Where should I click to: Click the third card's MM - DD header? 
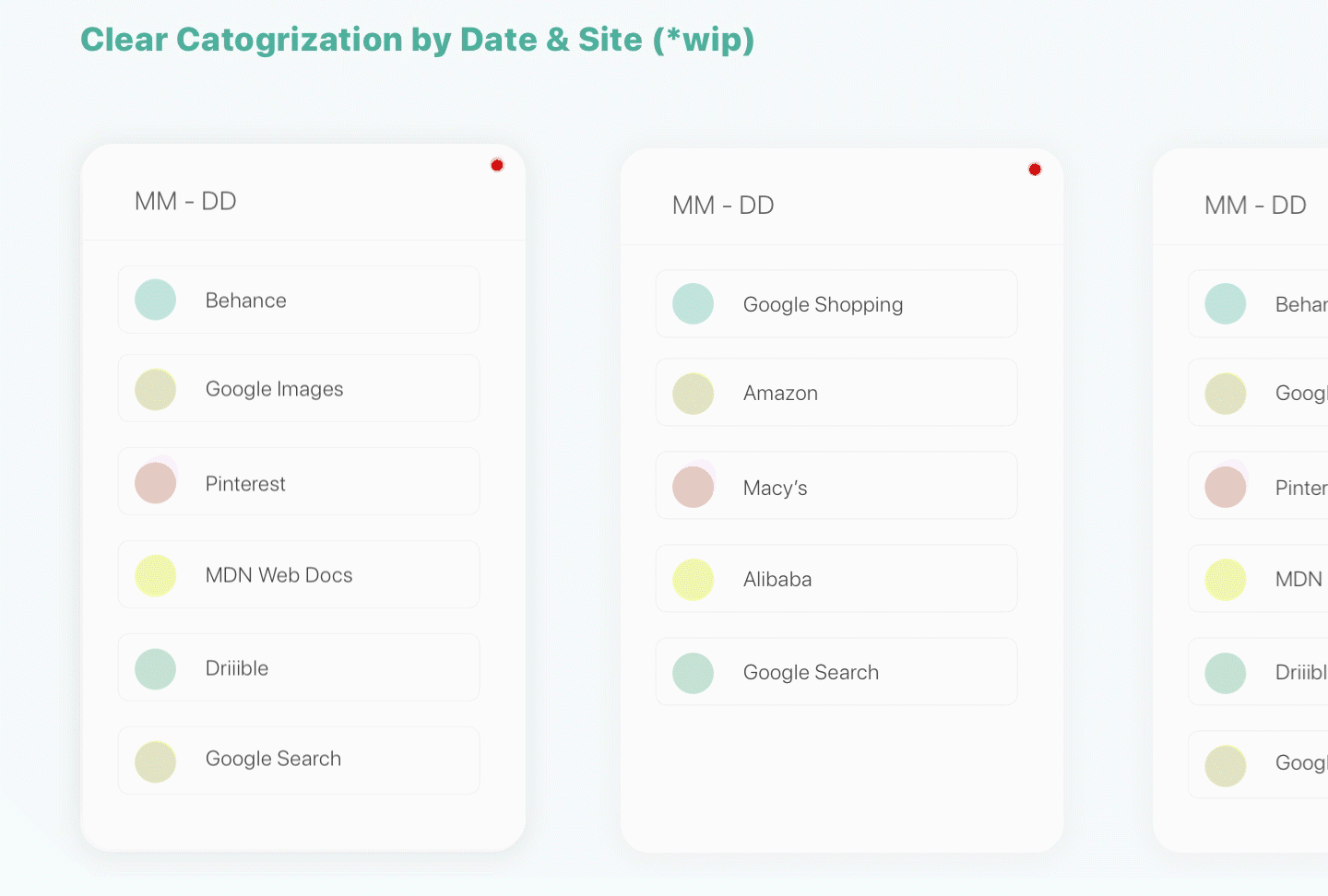[x=1255, y=206]
